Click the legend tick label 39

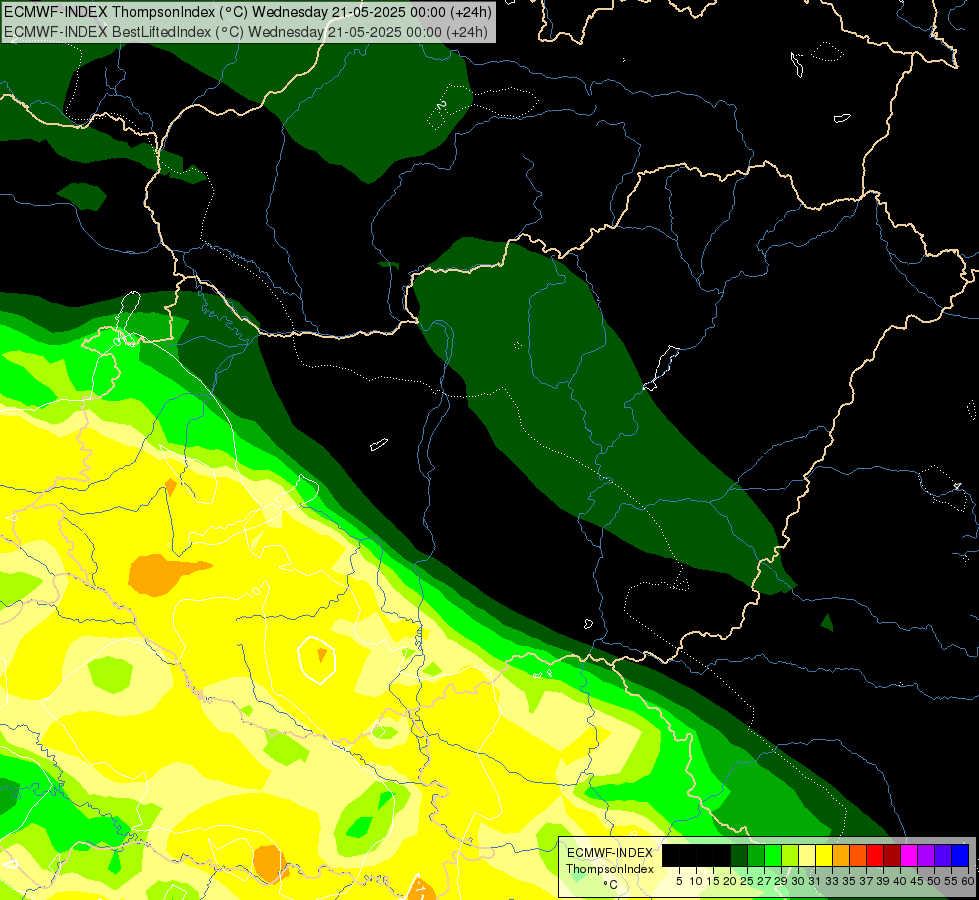click(883, 881)
